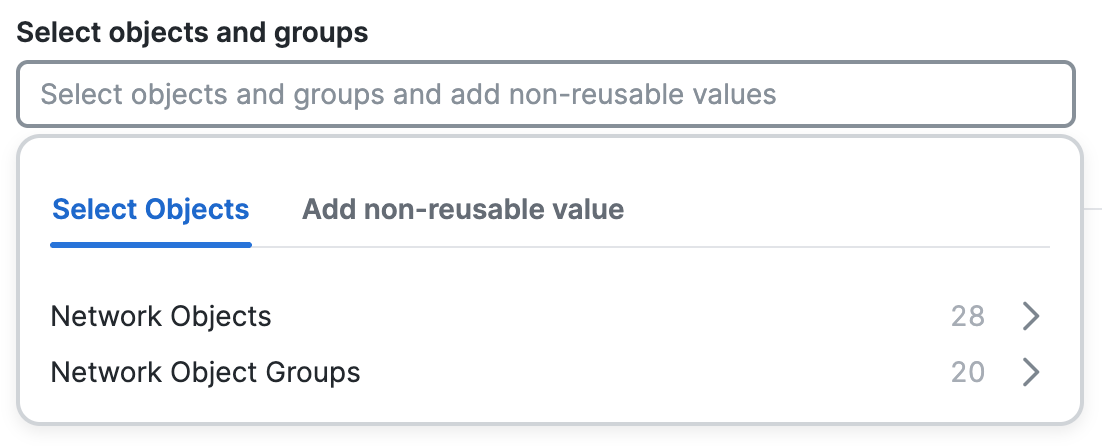Expand the Network Object Groups chevron arrow

[x=1032, y=373]
